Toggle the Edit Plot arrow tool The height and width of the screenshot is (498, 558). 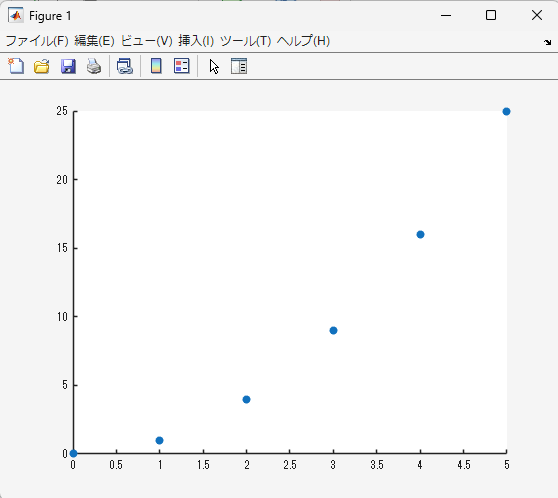point(214,67)
